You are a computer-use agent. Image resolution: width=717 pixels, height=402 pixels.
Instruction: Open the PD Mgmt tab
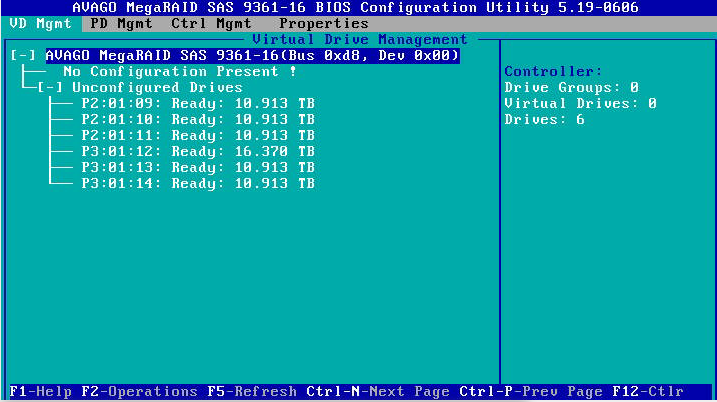coord(121,24)
